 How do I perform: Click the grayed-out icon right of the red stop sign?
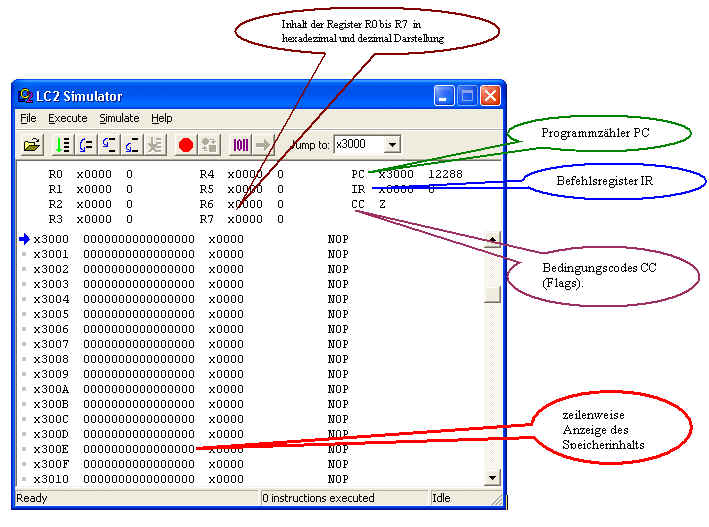(209, 145)
